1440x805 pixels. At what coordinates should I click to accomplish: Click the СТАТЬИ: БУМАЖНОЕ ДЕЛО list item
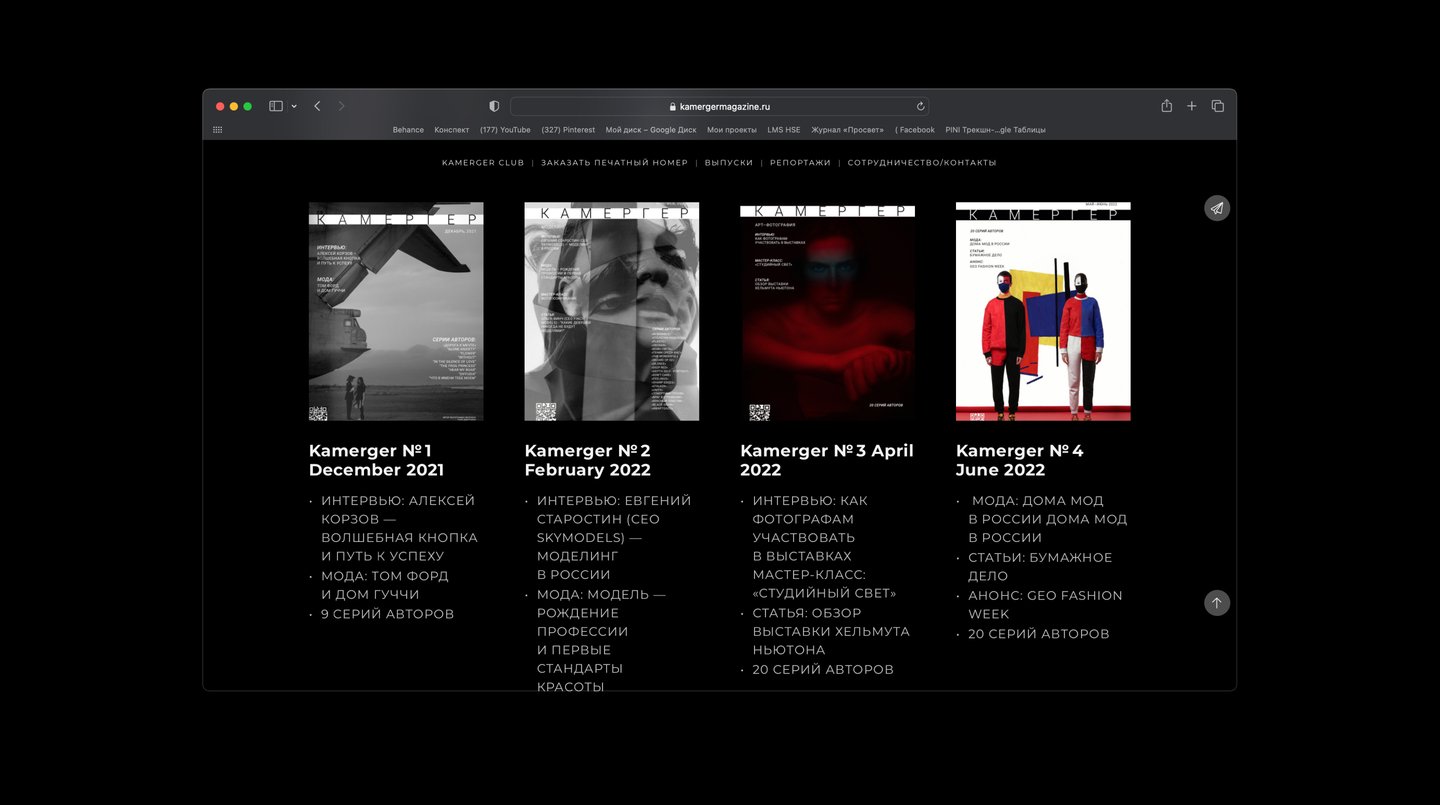[x=1040, y=566]
